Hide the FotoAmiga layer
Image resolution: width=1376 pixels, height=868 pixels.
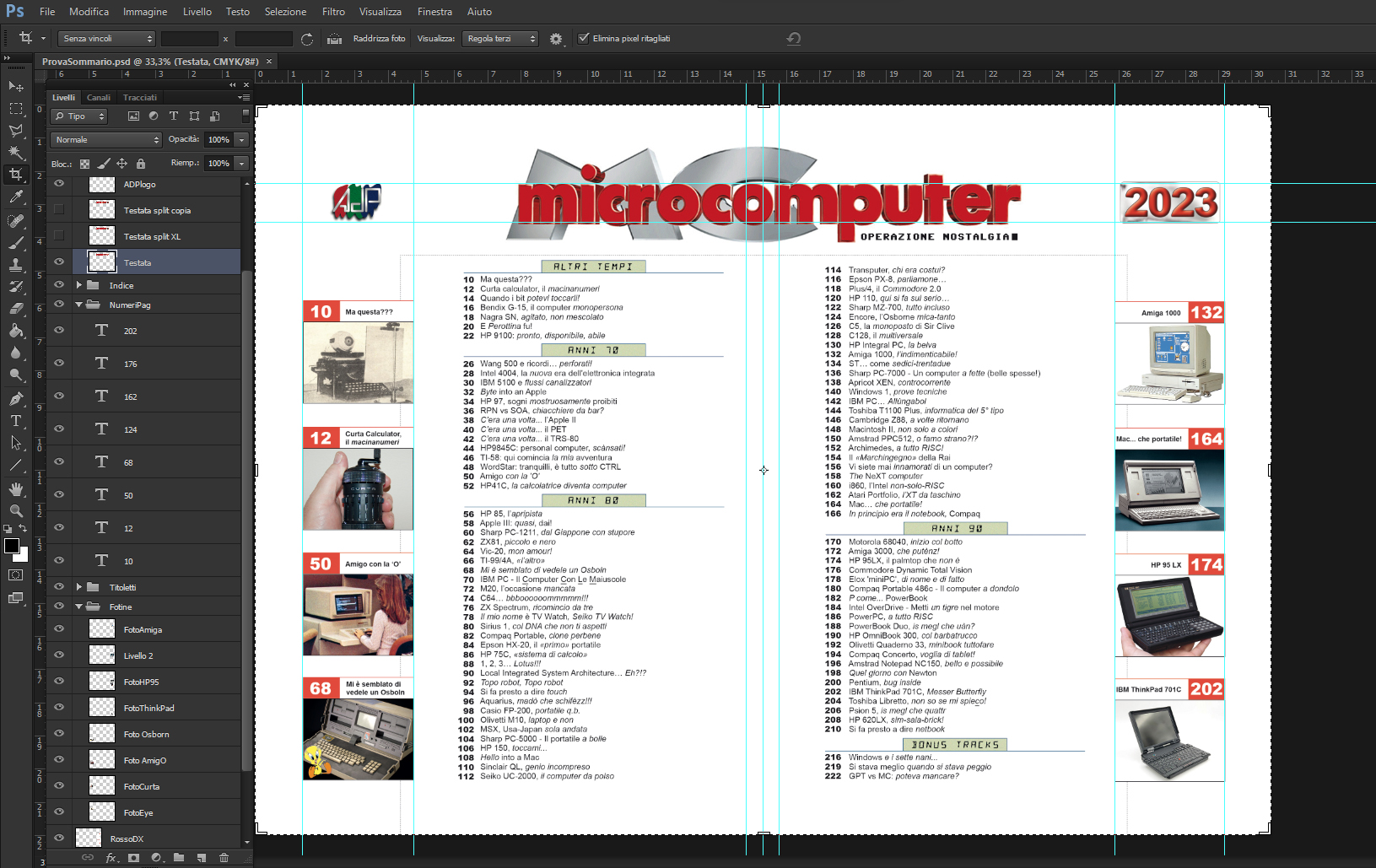59,628
